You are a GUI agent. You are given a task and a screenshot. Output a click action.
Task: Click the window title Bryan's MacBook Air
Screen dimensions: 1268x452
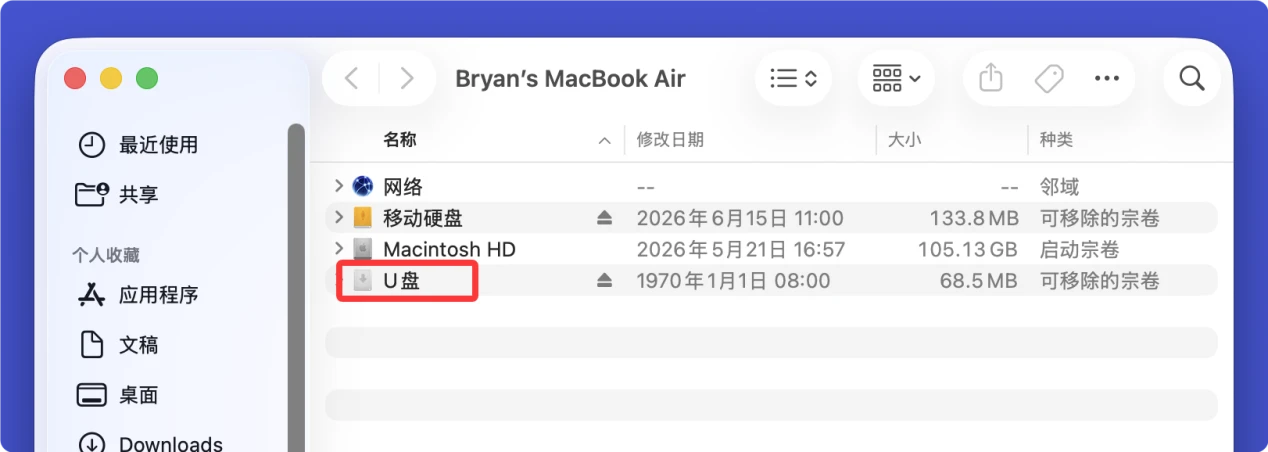(570, 79)
